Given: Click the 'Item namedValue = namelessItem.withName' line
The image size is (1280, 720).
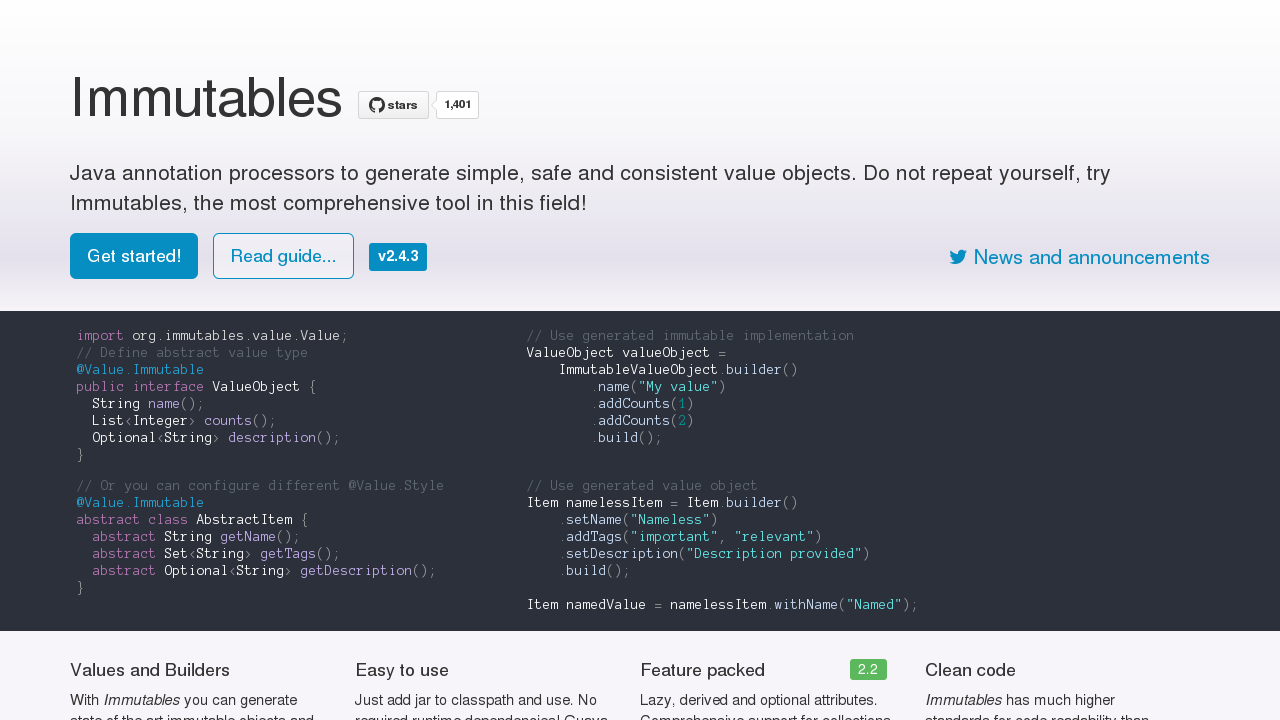Looking at the screenshot, I should [722, 605].
